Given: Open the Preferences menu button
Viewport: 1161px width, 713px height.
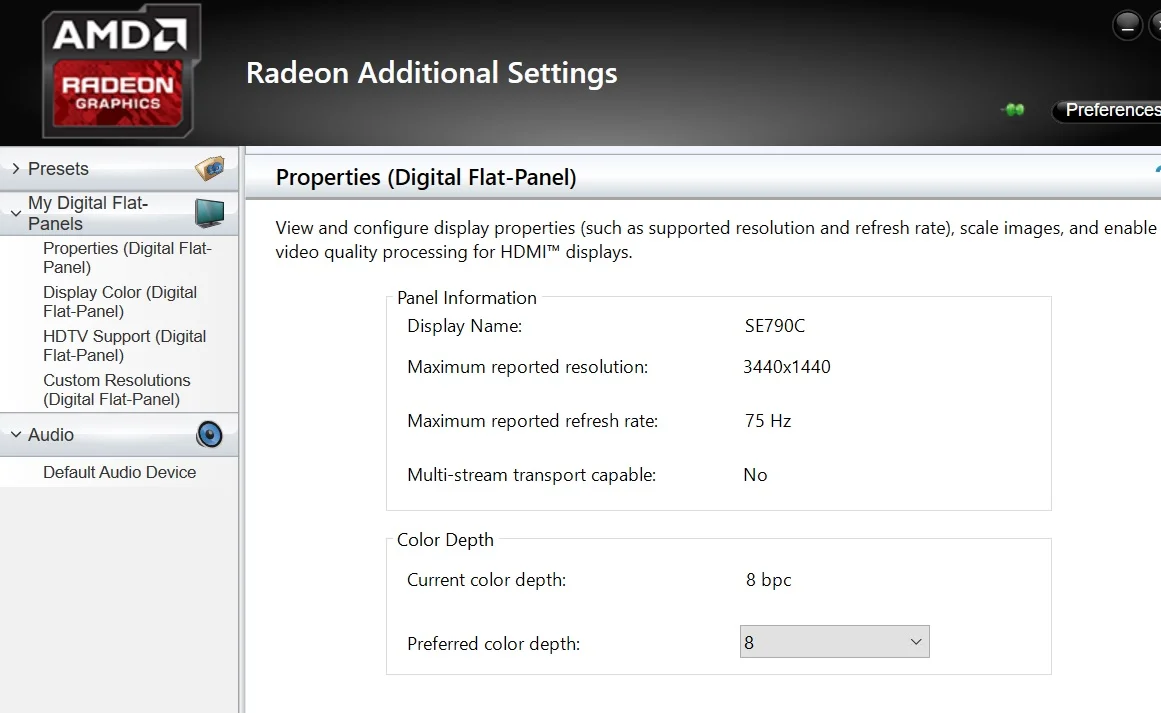Looking at the screenshot, I should coord(1107,110).
